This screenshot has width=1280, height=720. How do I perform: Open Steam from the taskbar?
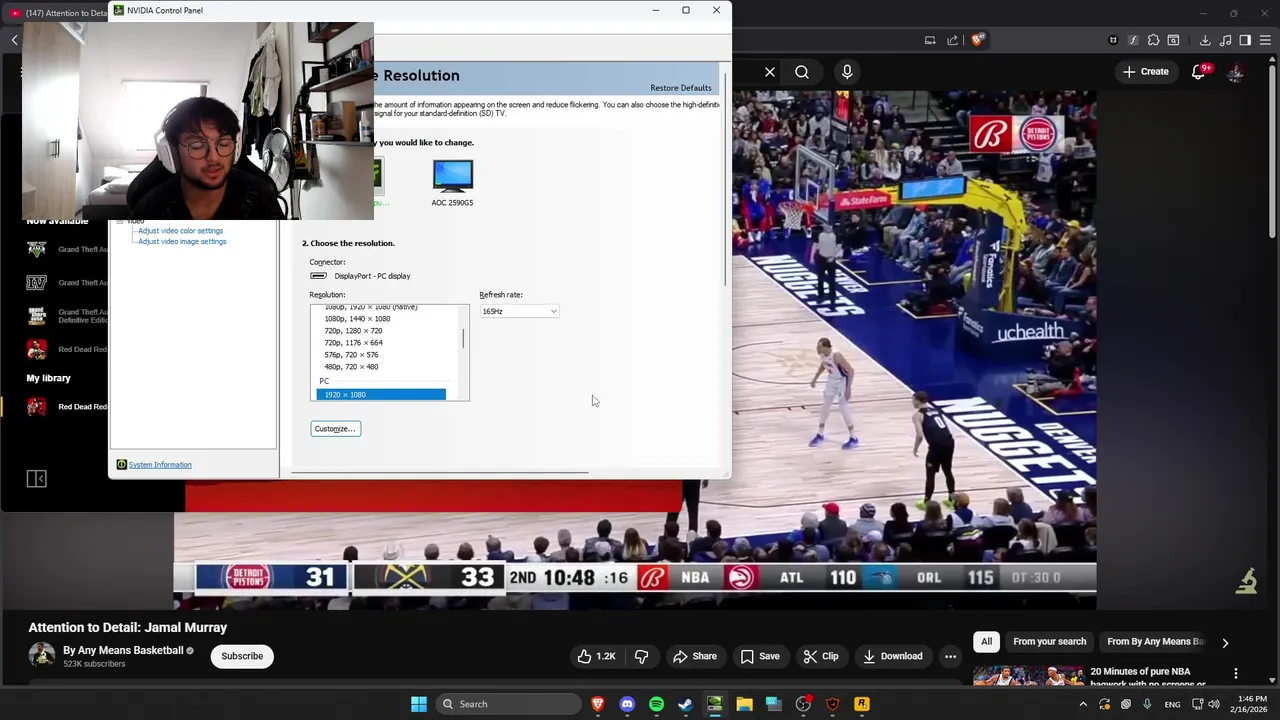[x=685, y=704]
